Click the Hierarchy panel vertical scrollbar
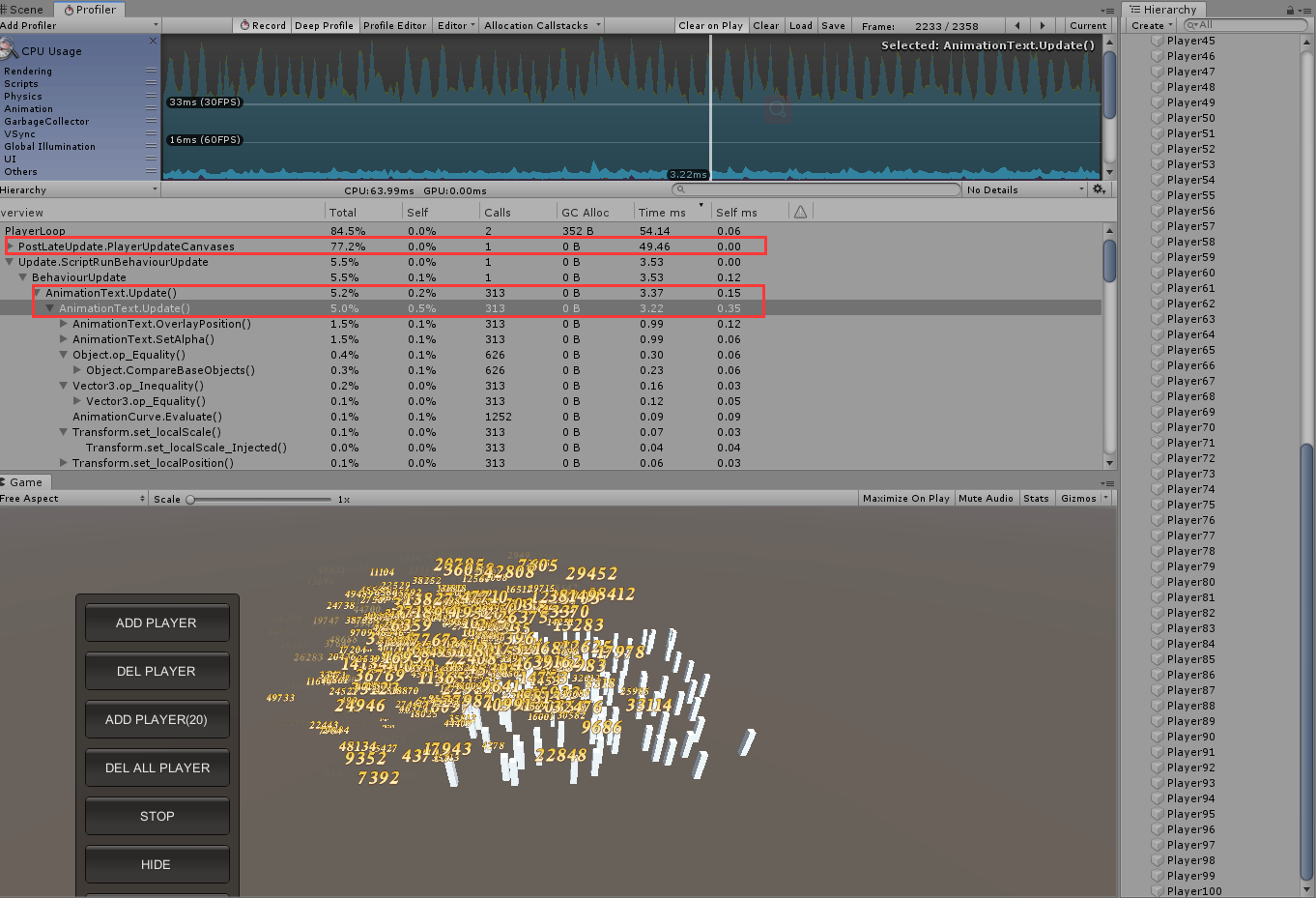 pos(1306,662)
